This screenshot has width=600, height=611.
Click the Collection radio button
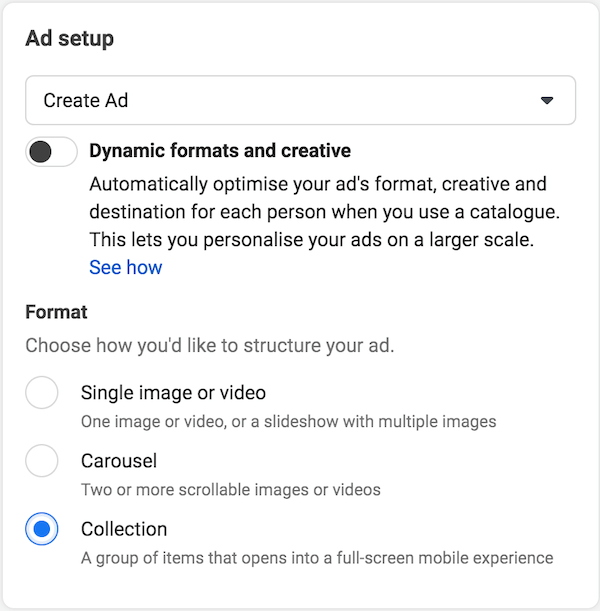[x=42, y=529]
